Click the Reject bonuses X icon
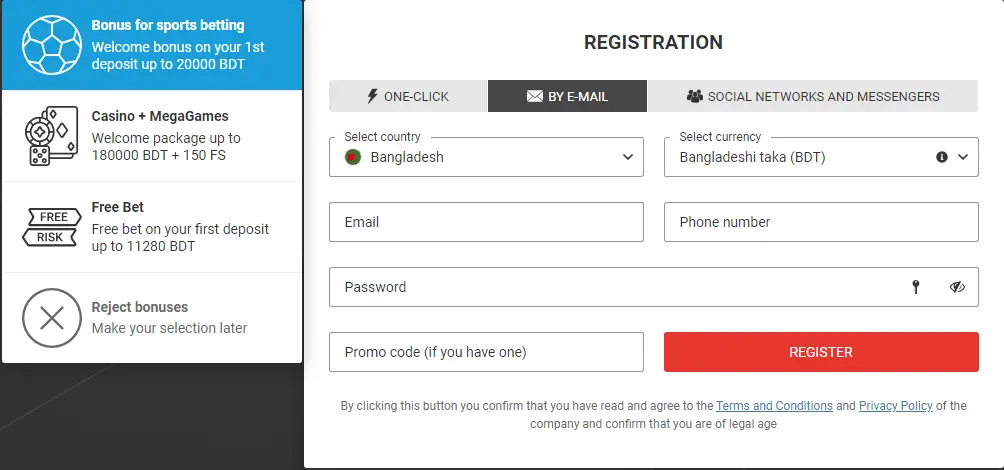 click(51, 318)
